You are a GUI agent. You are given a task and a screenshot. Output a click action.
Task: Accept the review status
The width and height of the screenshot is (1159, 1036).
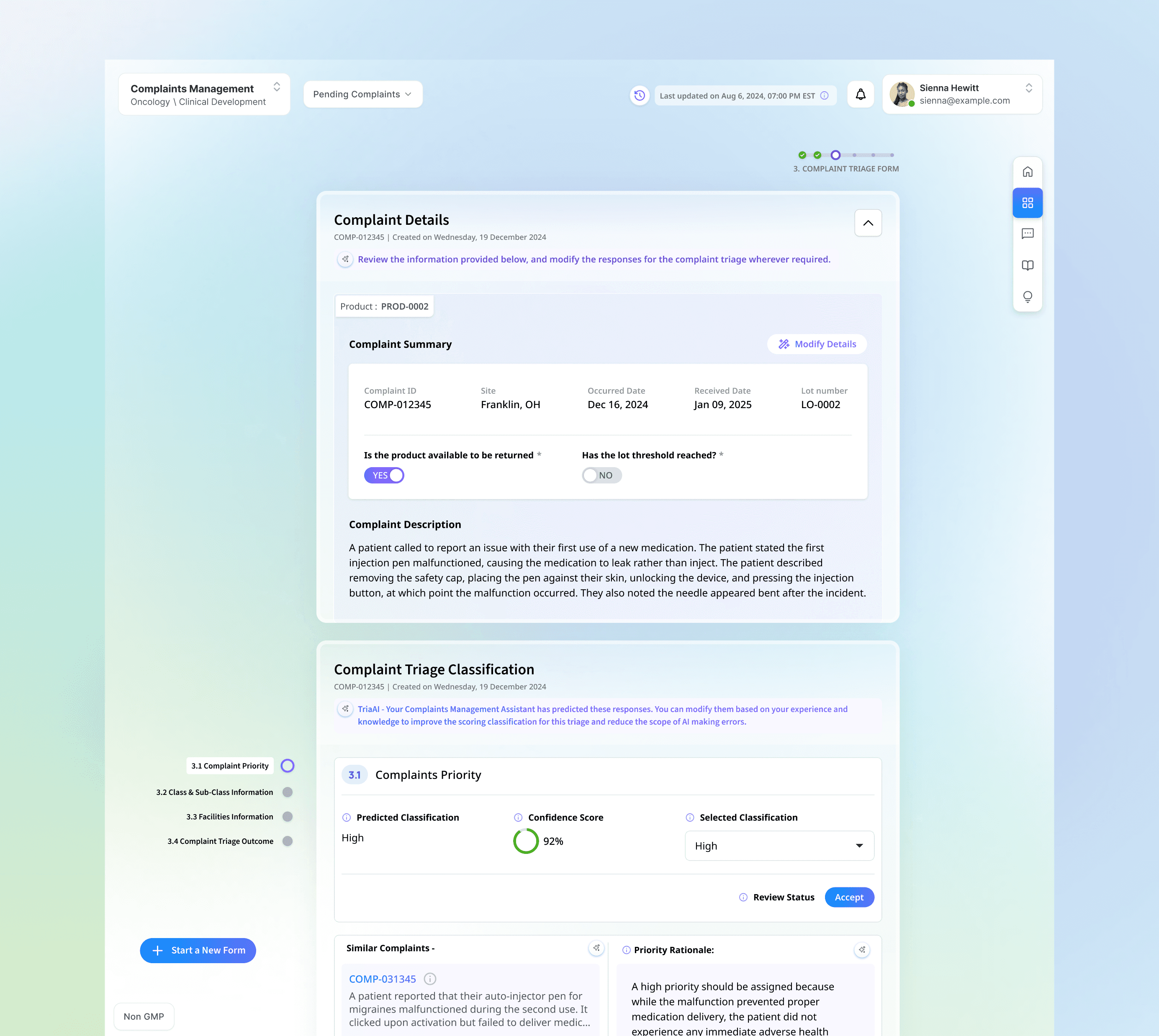click(849, 898)
